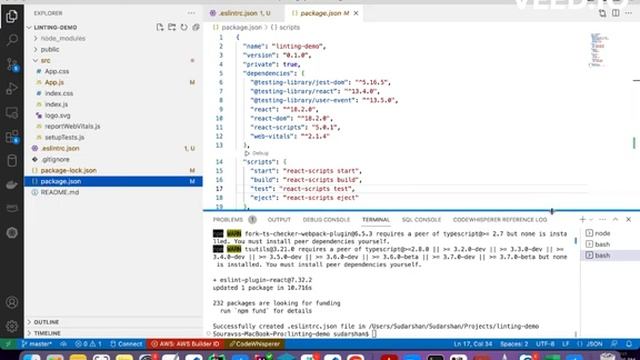The height and width of the screenshot is (360, 640).
Task: Open the notifications bell in status bar
Action: (x=629, y=344)
